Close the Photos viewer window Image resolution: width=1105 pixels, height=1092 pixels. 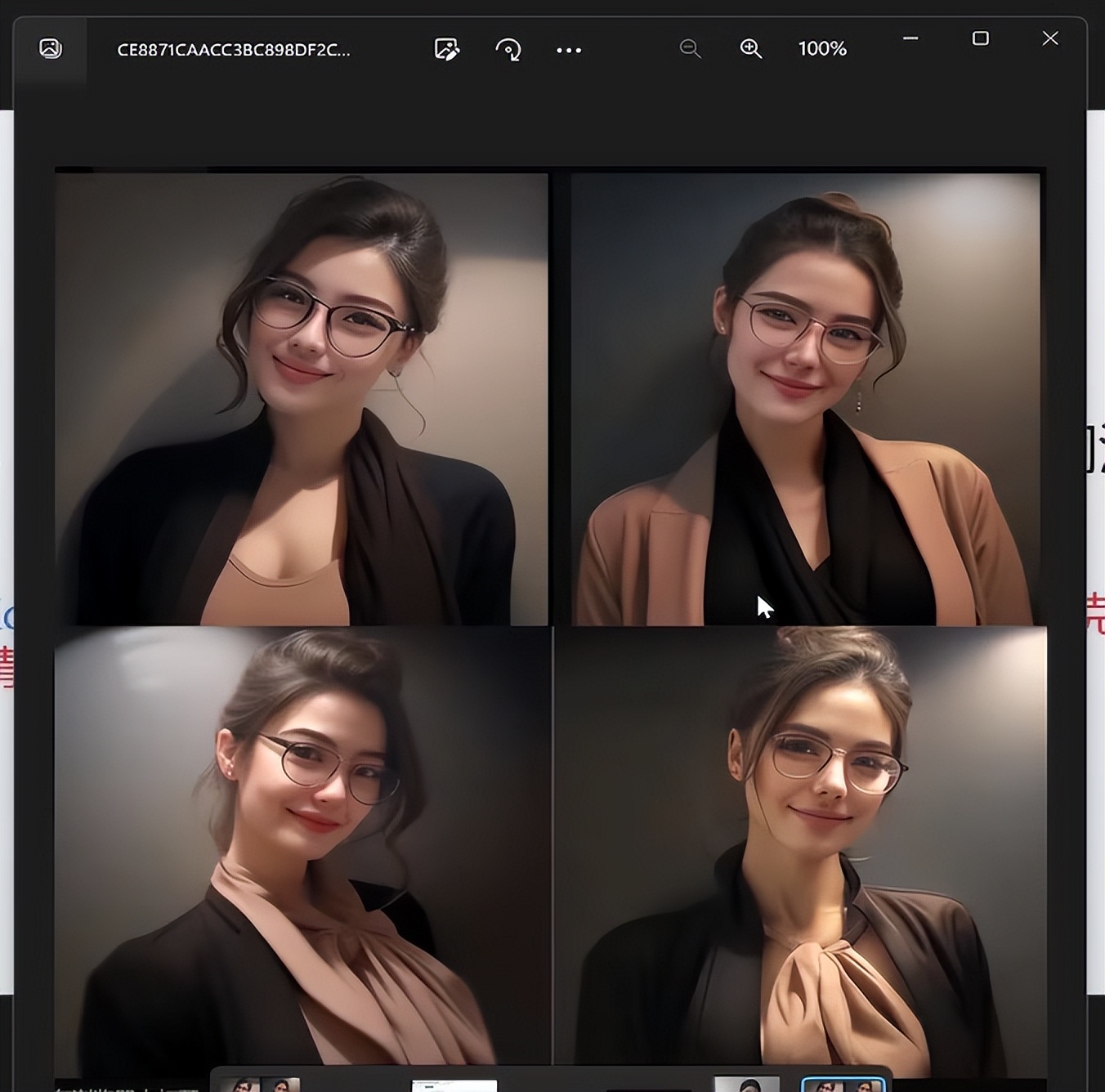pos(1050,38)
